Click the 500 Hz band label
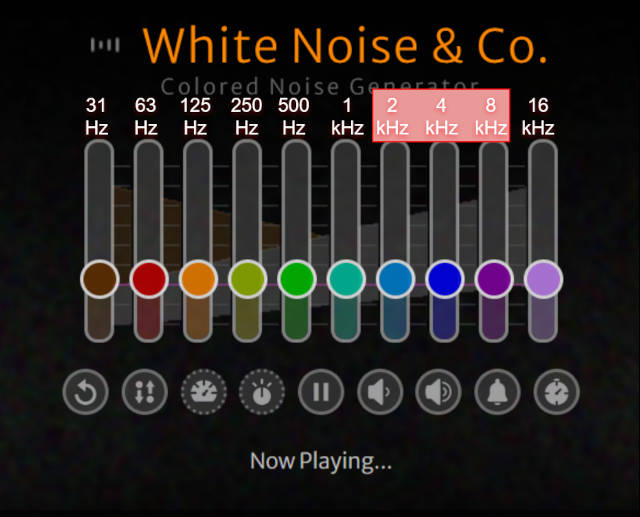This screenshot has height=517, width=640. pos(294,117)
